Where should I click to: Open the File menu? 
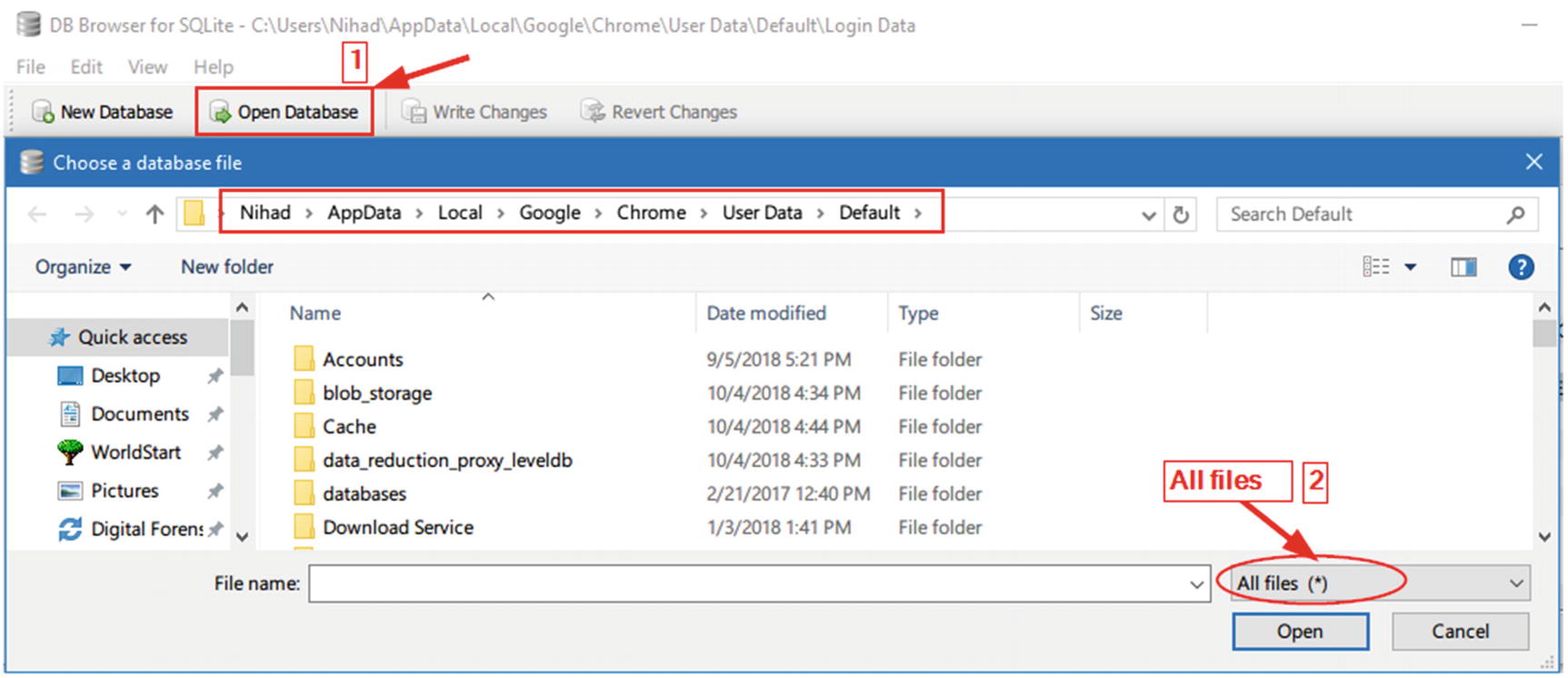[30, 67]
